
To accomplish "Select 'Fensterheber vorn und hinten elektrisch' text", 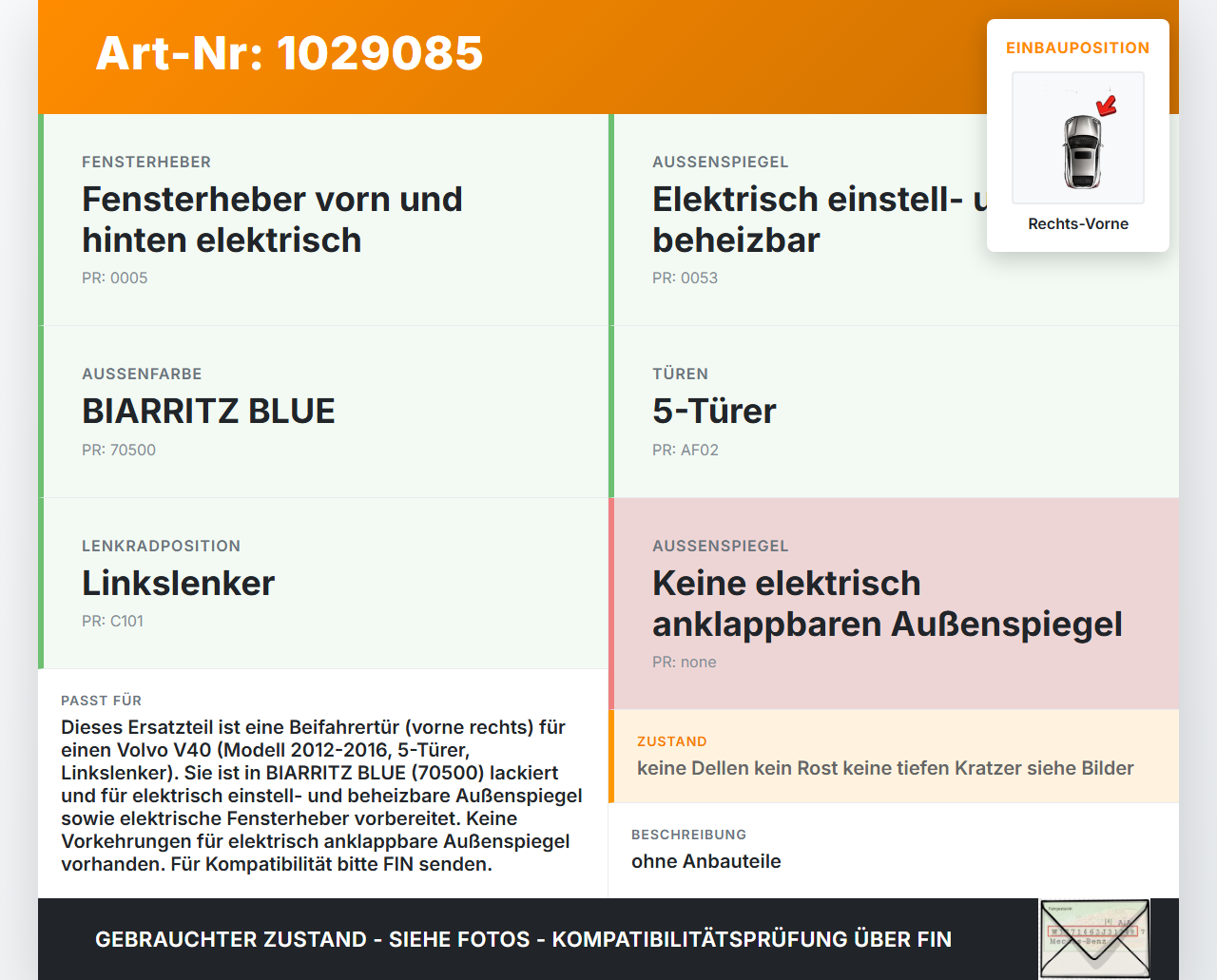I will point(272,220).
